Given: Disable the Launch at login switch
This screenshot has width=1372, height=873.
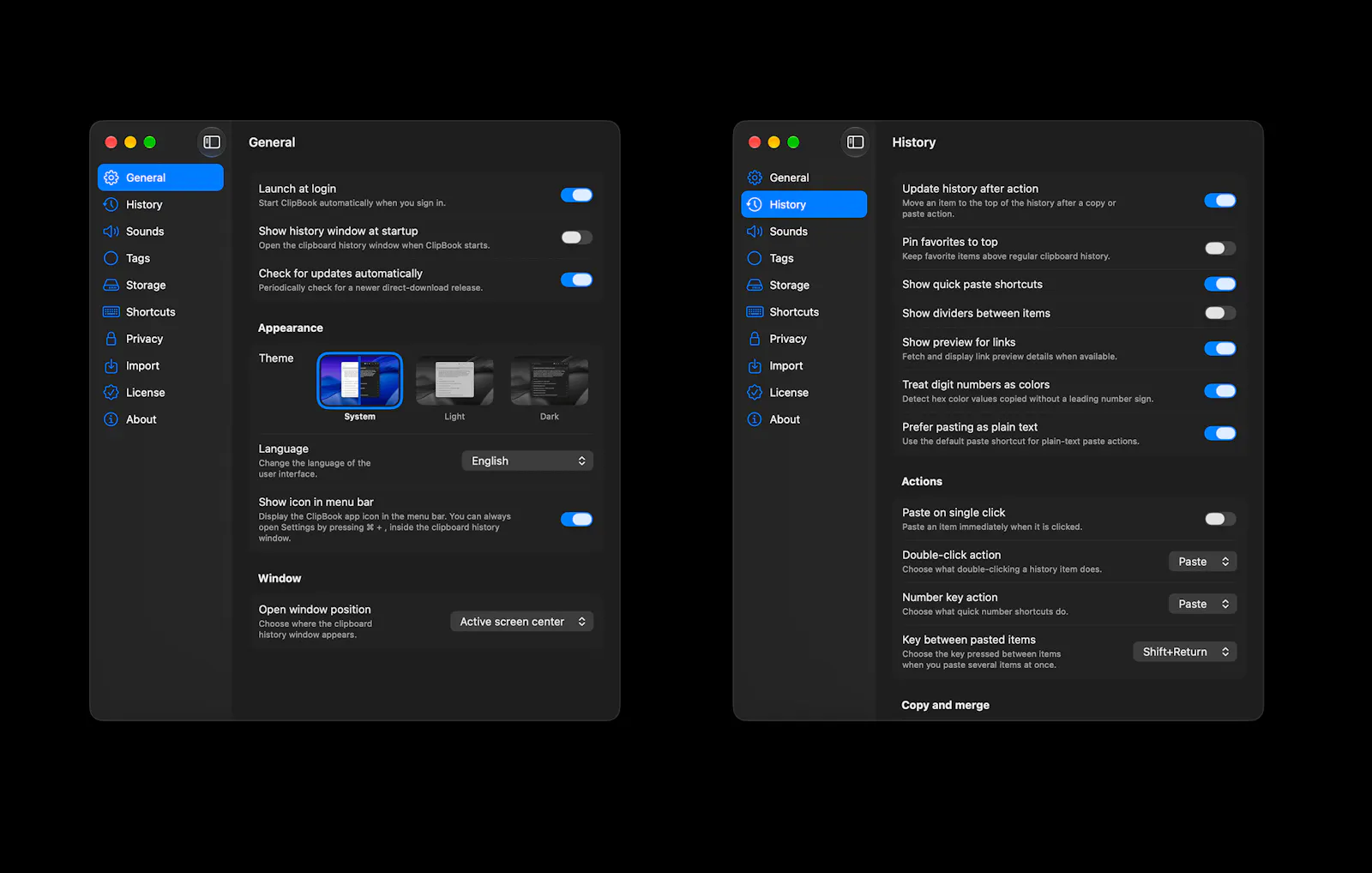Looking at the screenshot, I should [x=576, y=195].
